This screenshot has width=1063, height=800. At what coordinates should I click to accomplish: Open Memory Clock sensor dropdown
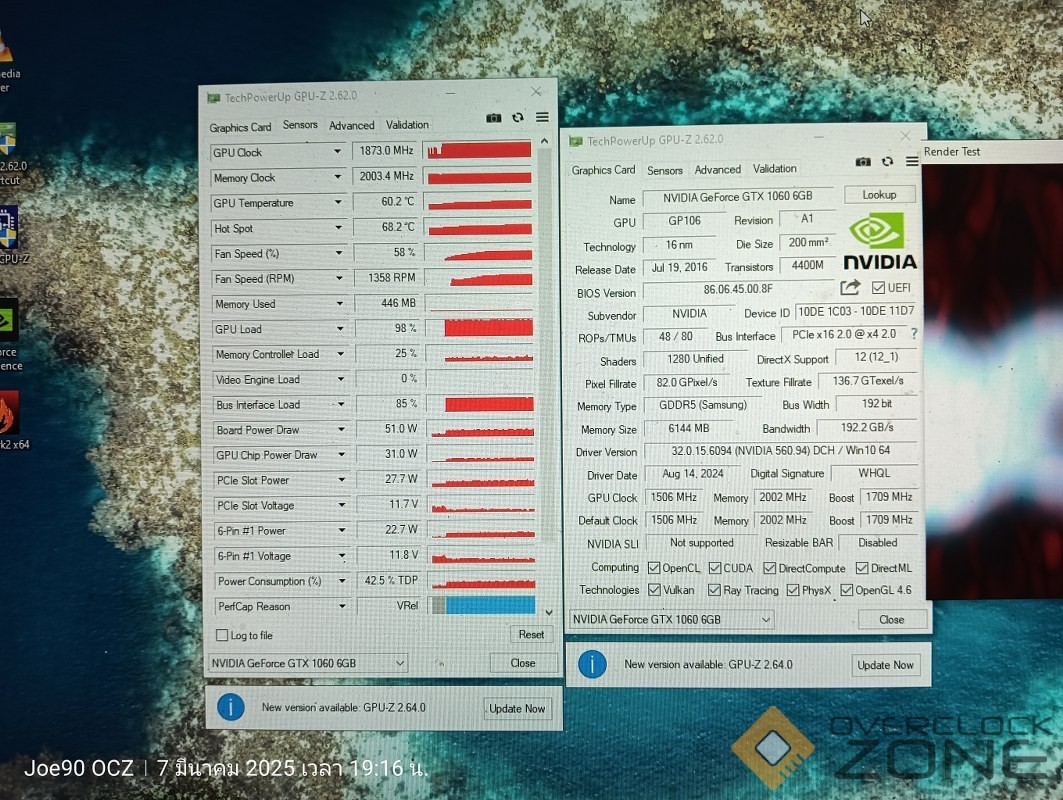tap(337, 176)
